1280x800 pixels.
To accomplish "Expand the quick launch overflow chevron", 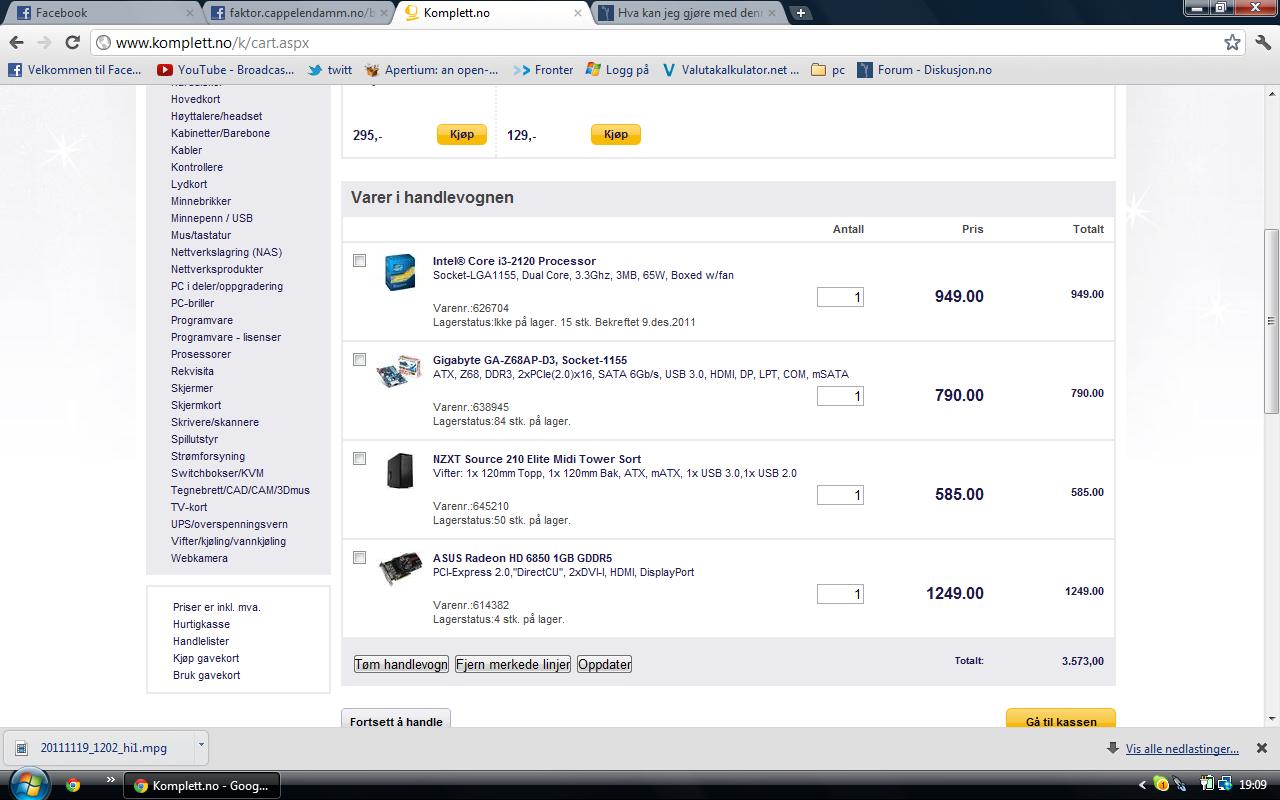I will 112,780.
